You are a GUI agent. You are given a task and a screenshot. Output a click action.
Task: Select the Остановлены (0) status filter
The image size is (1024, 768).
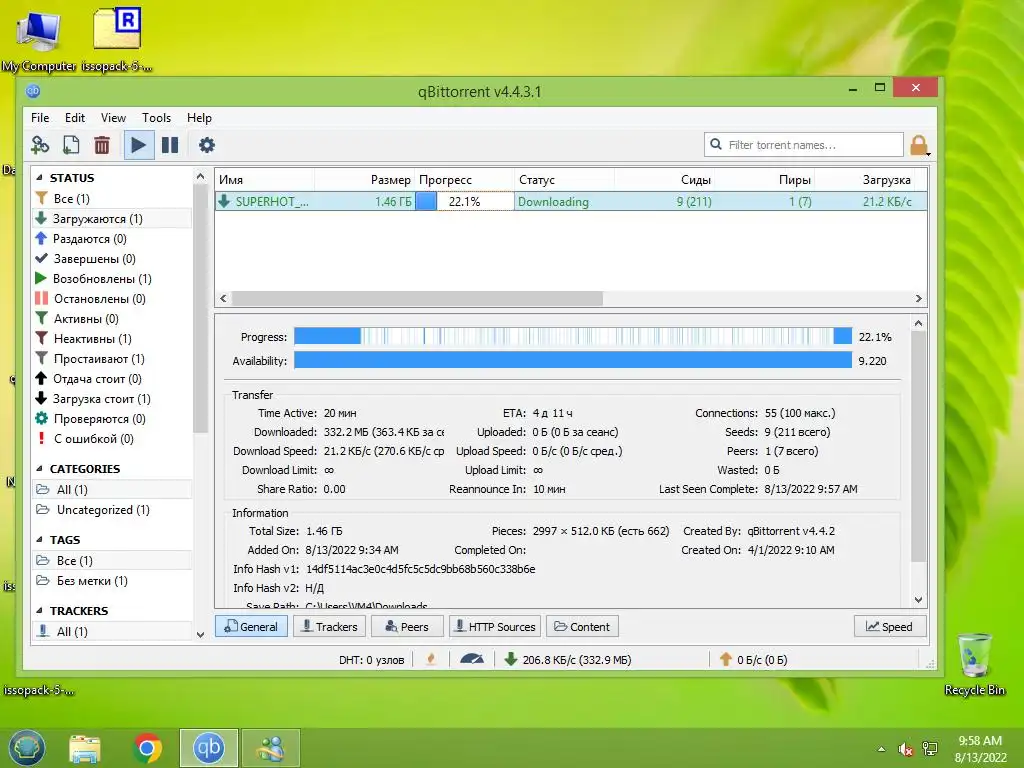click(x=112, y=299)
